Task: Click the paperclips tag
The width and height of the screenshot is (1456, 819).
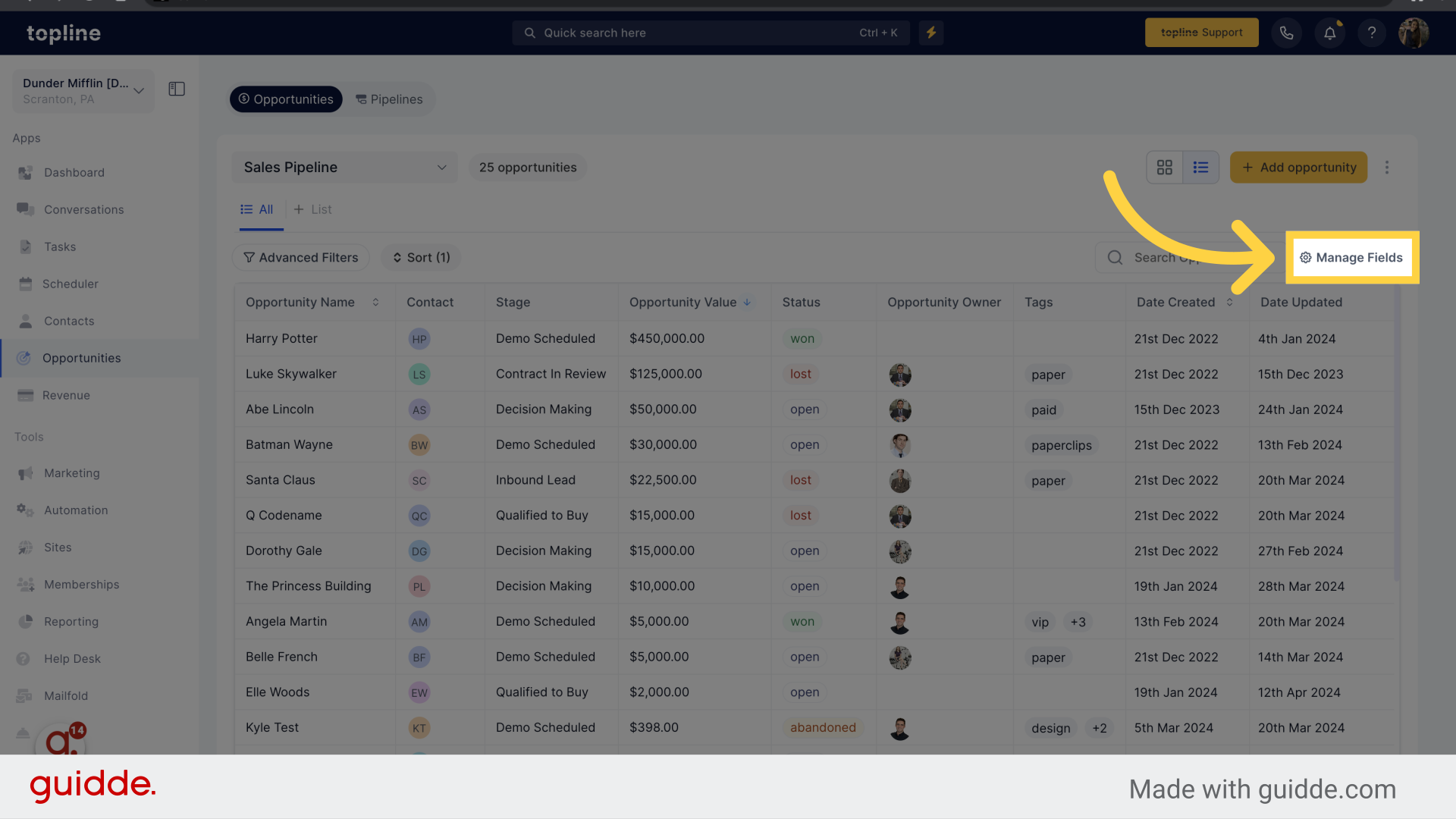Action: coord(1061,446)
